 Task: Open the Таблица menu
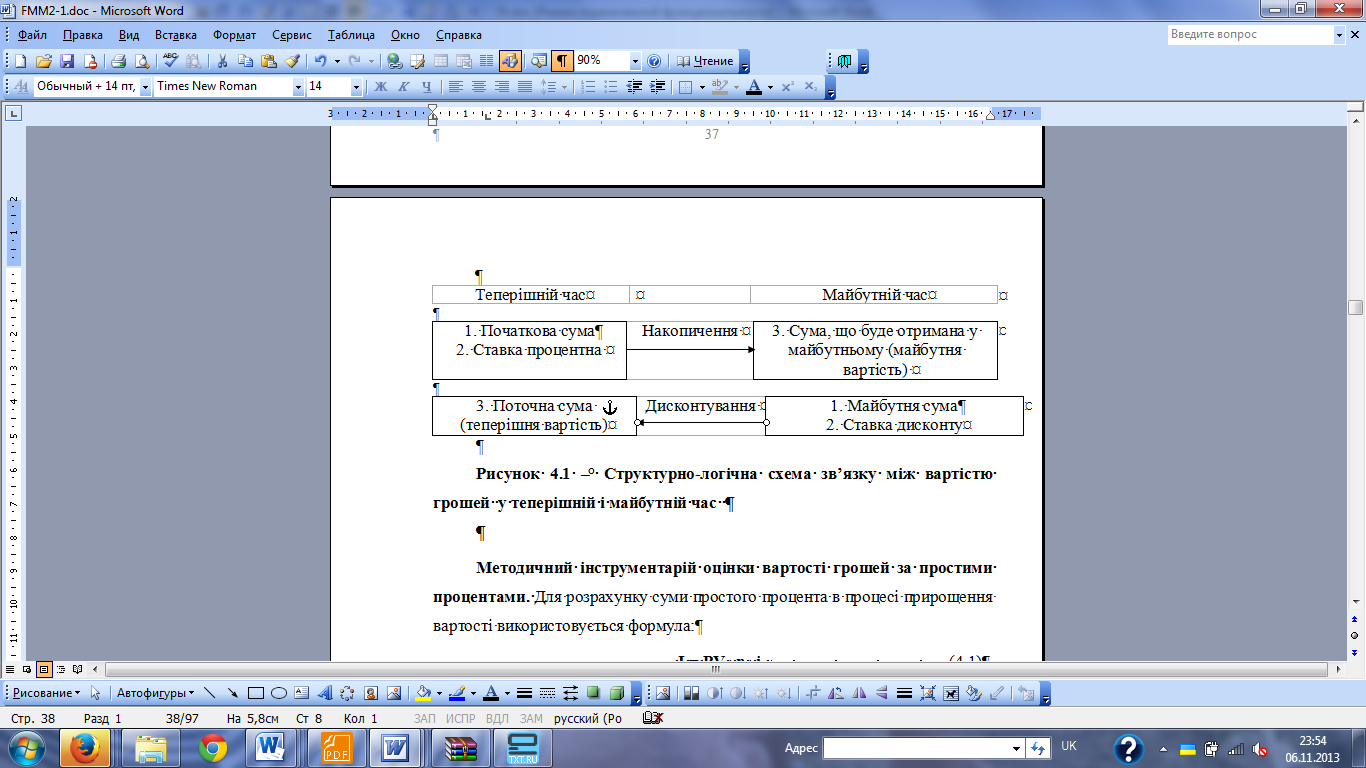(x=351, y=35)
